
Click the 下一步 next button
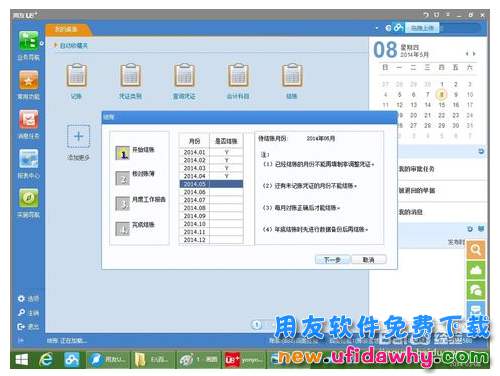(332, 260)
